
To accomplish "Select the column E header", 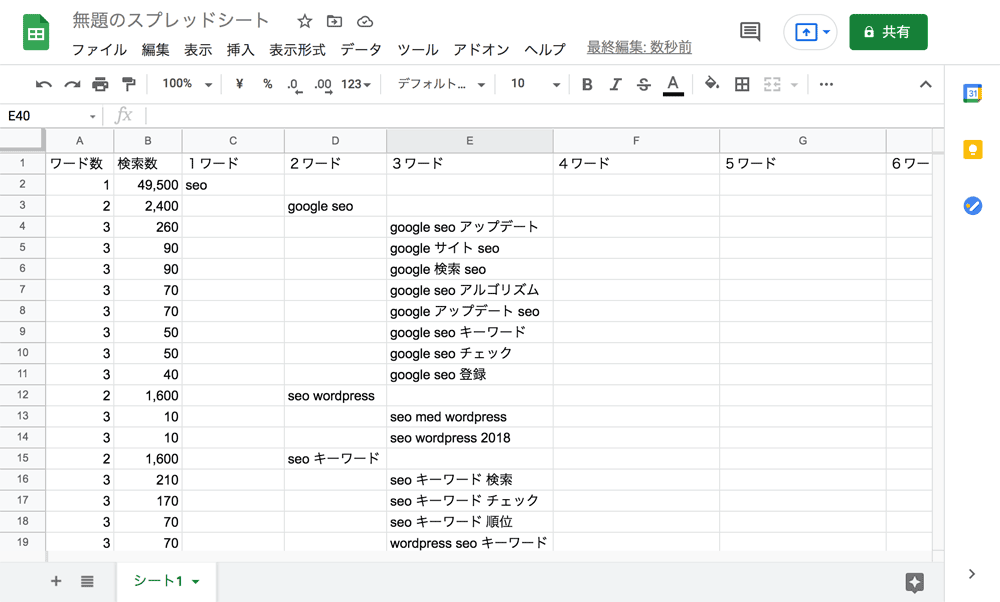I will pyautogui.click(x=469, y=140).
